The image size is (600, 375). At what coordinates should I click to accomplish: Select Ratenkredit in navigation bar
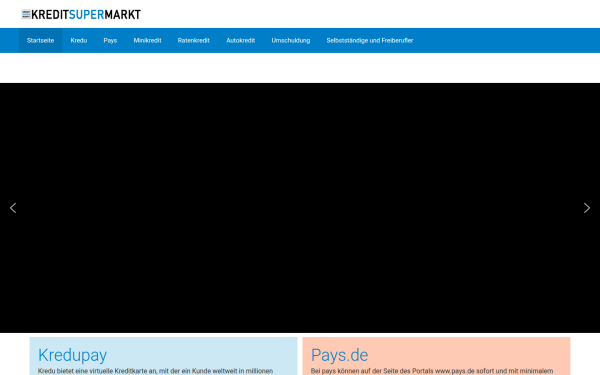(194, 40)
